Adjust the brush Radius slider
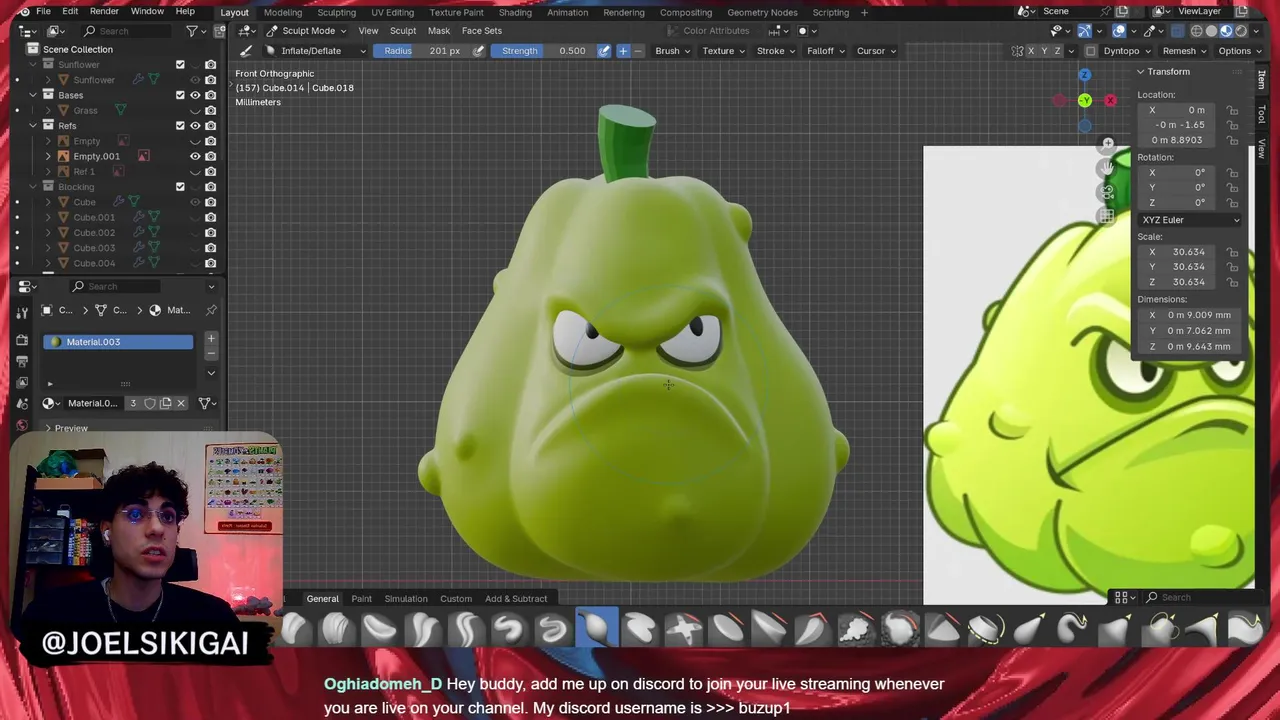This screenshot has height=720, width=1280. [x=421, y=51]
